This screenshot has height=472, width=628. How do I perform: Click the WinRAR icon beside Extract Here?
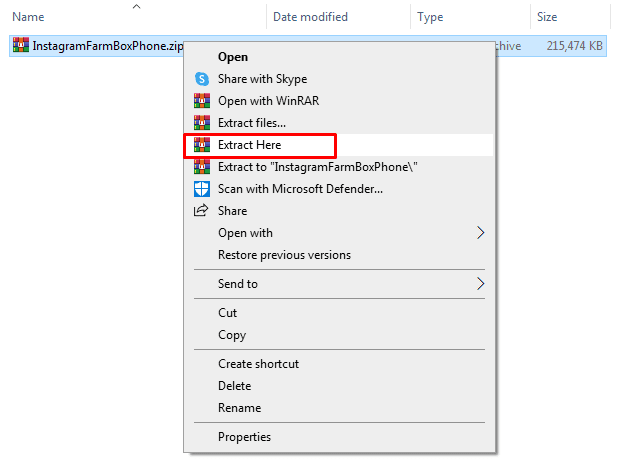201,145
